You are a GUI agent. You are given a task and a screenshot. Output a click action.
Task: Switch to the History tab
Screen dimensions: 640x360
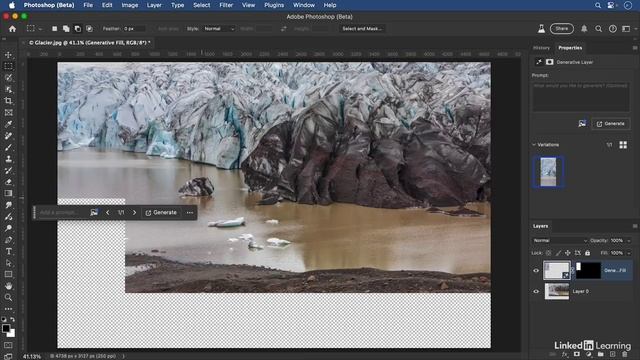541,48
